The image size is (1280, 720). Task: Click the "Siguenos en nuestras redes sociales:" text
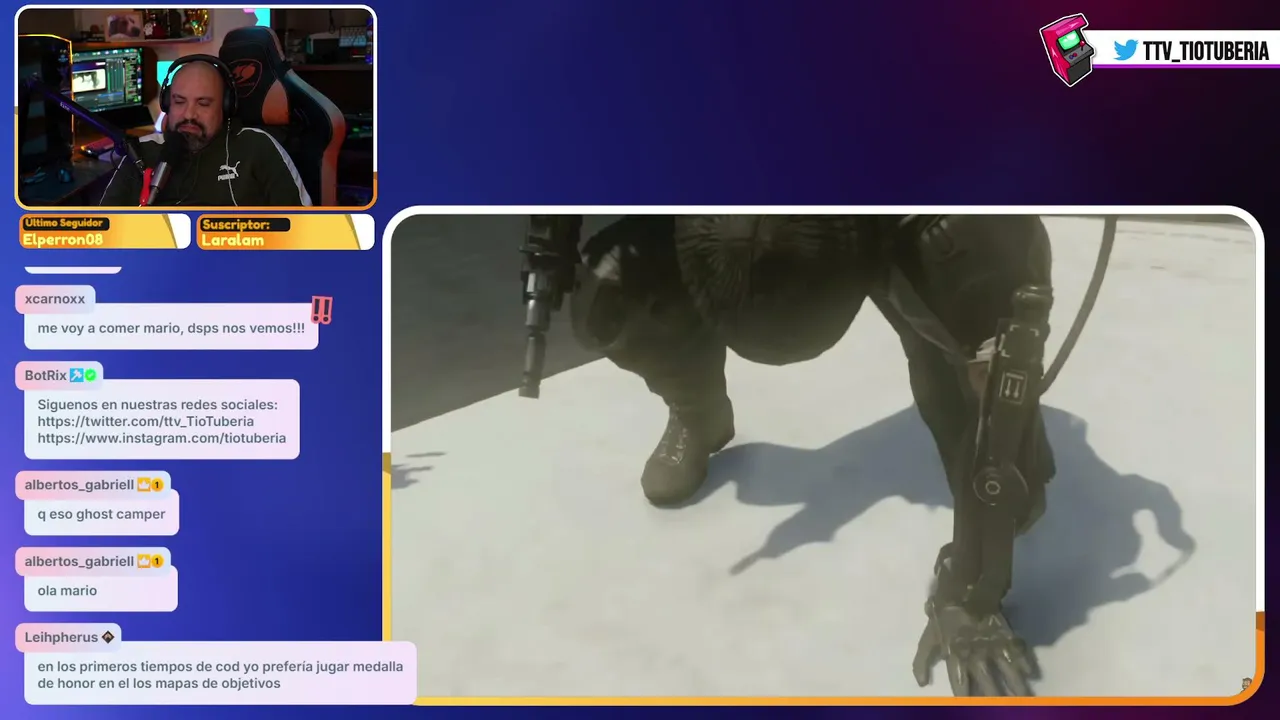coord(158,405)
